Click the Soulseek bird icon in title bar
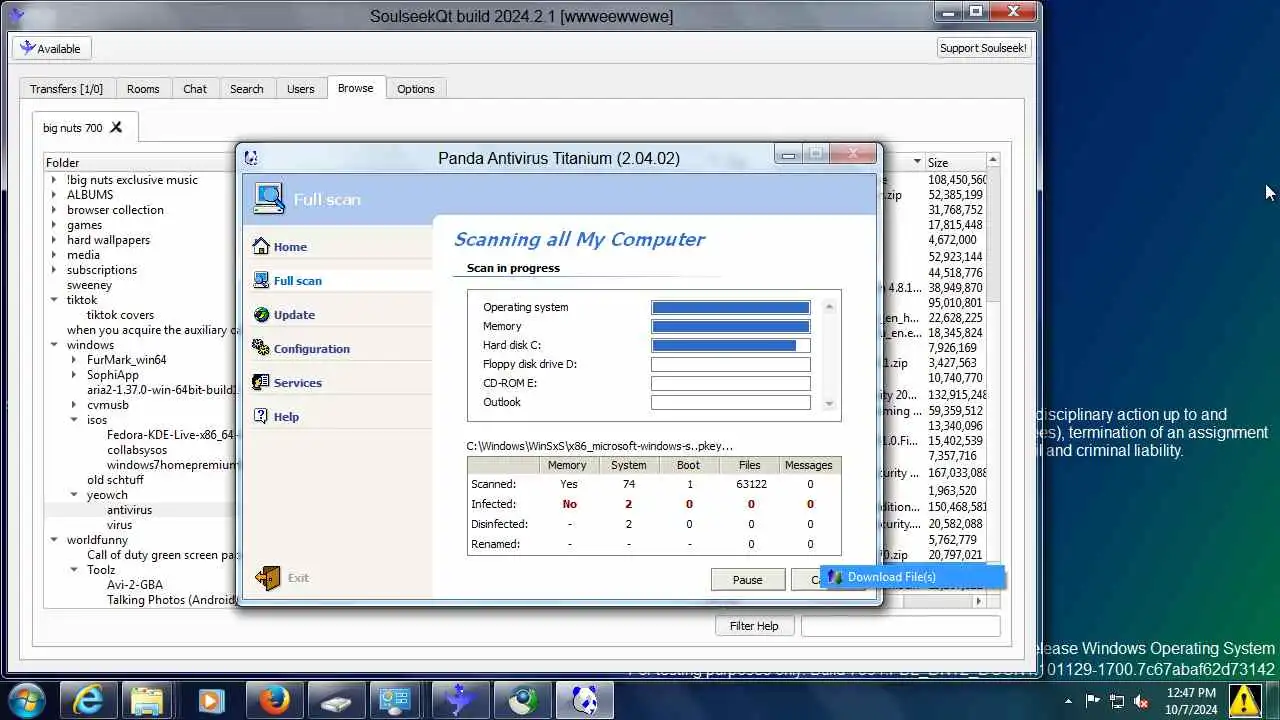Image resolution: width=1280 pixels, height=720 pixels. click(15, 15)
